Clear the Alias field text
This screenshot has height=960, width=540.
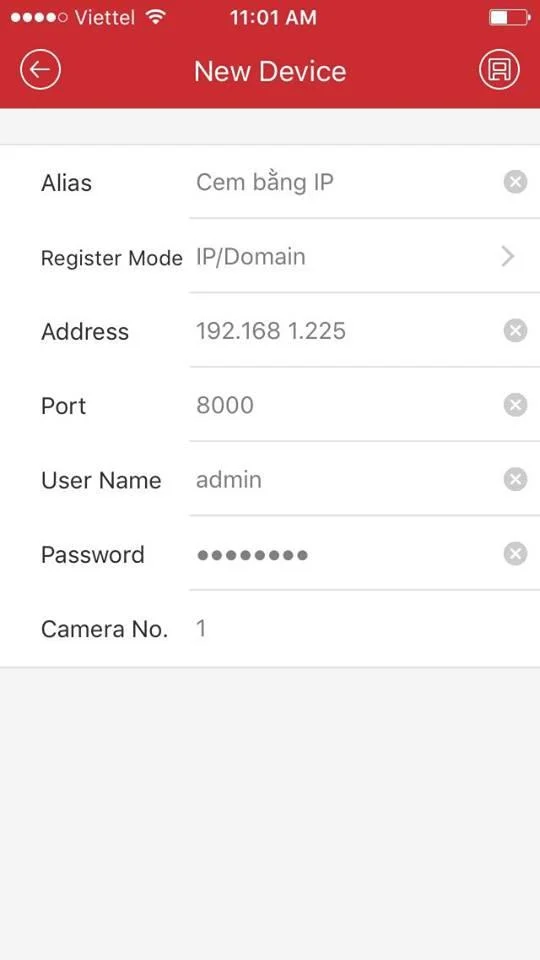515,182
